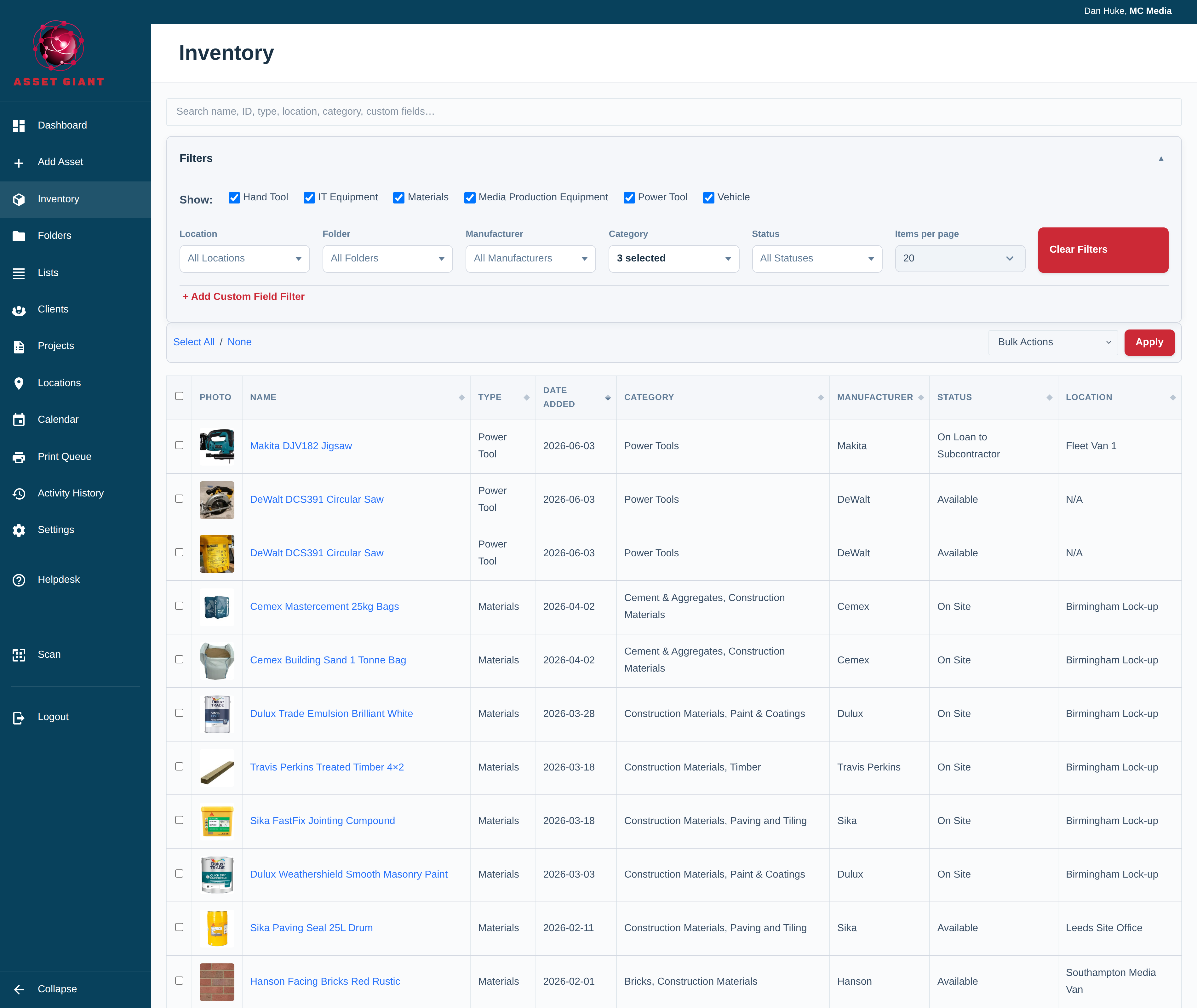
Task: Tick checkbox for Sika FastFix Jointing Compound
Action: pyautogui.click(x=180, y=820)
